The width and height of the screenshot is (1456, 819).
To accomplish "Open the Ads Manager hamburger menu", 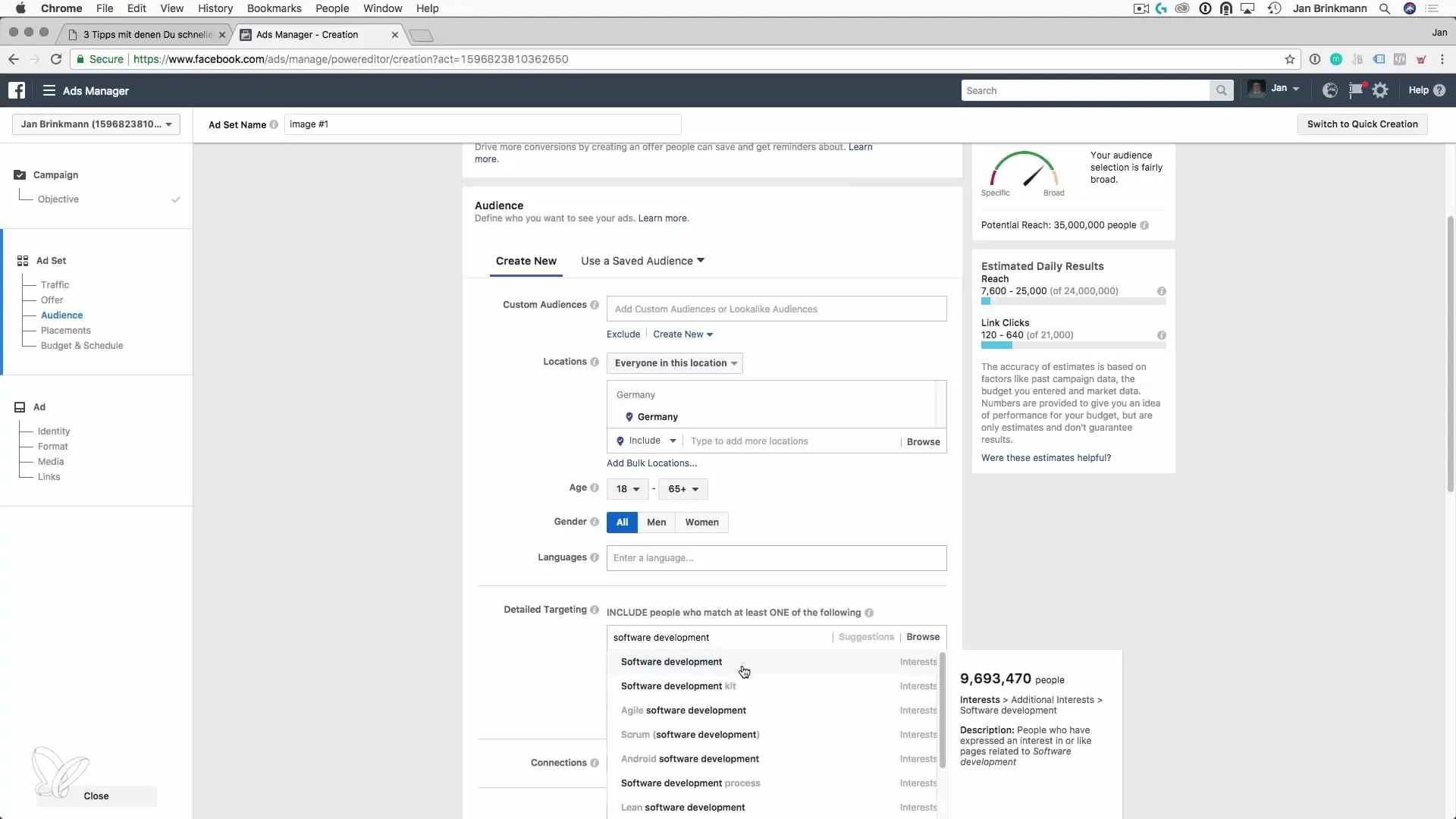I will [x=49, y=90].
